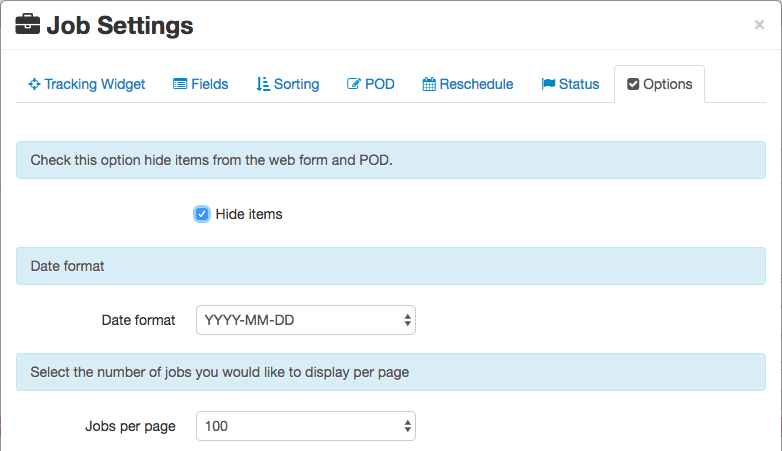
Task: Click the 'Check this option hide items' notice
Action: 391,160
